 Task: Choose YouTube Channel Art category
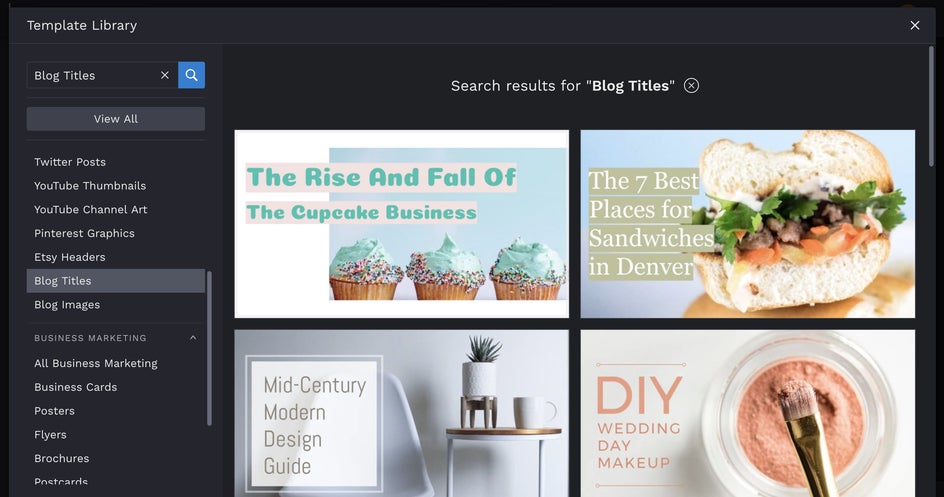tap(90, 209)
